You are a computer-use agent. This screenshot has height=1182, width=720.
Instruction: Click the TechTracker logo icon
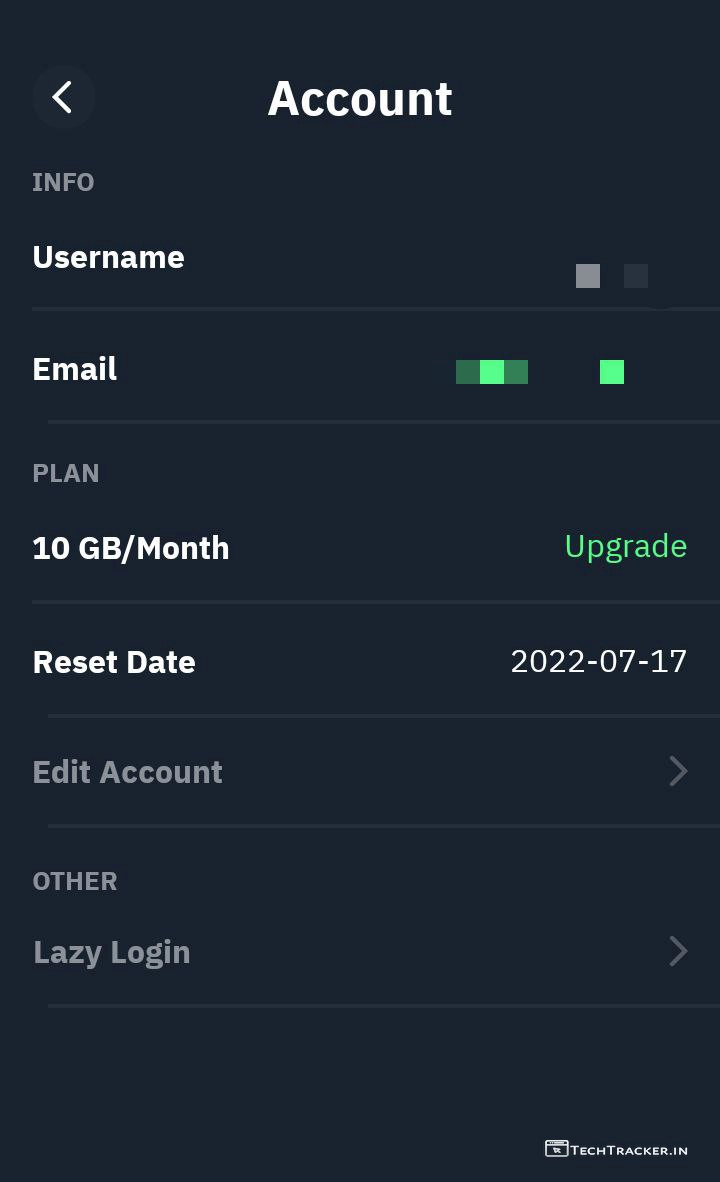(x=556, y=1149)
